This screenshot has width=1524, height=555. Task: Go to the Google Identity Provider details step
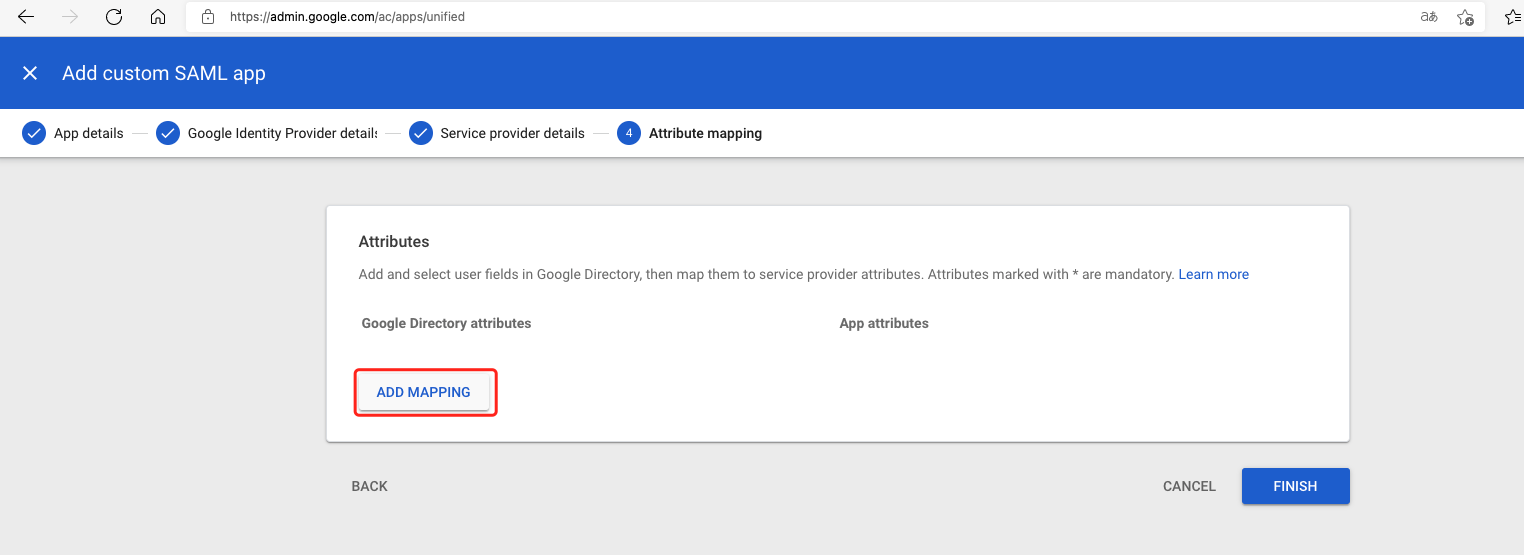tap(283, 133)
